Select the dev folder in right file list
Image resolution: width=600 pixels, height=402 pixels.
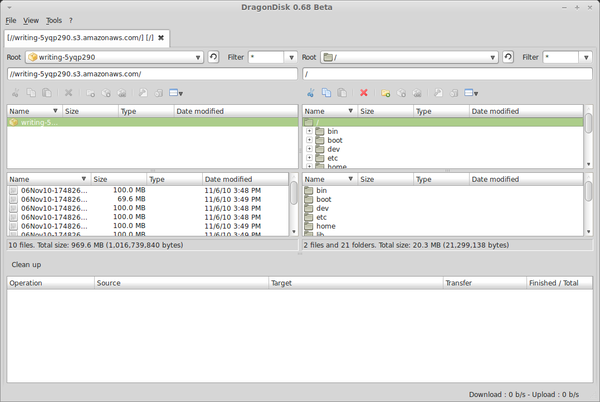[x=322, y=208]
